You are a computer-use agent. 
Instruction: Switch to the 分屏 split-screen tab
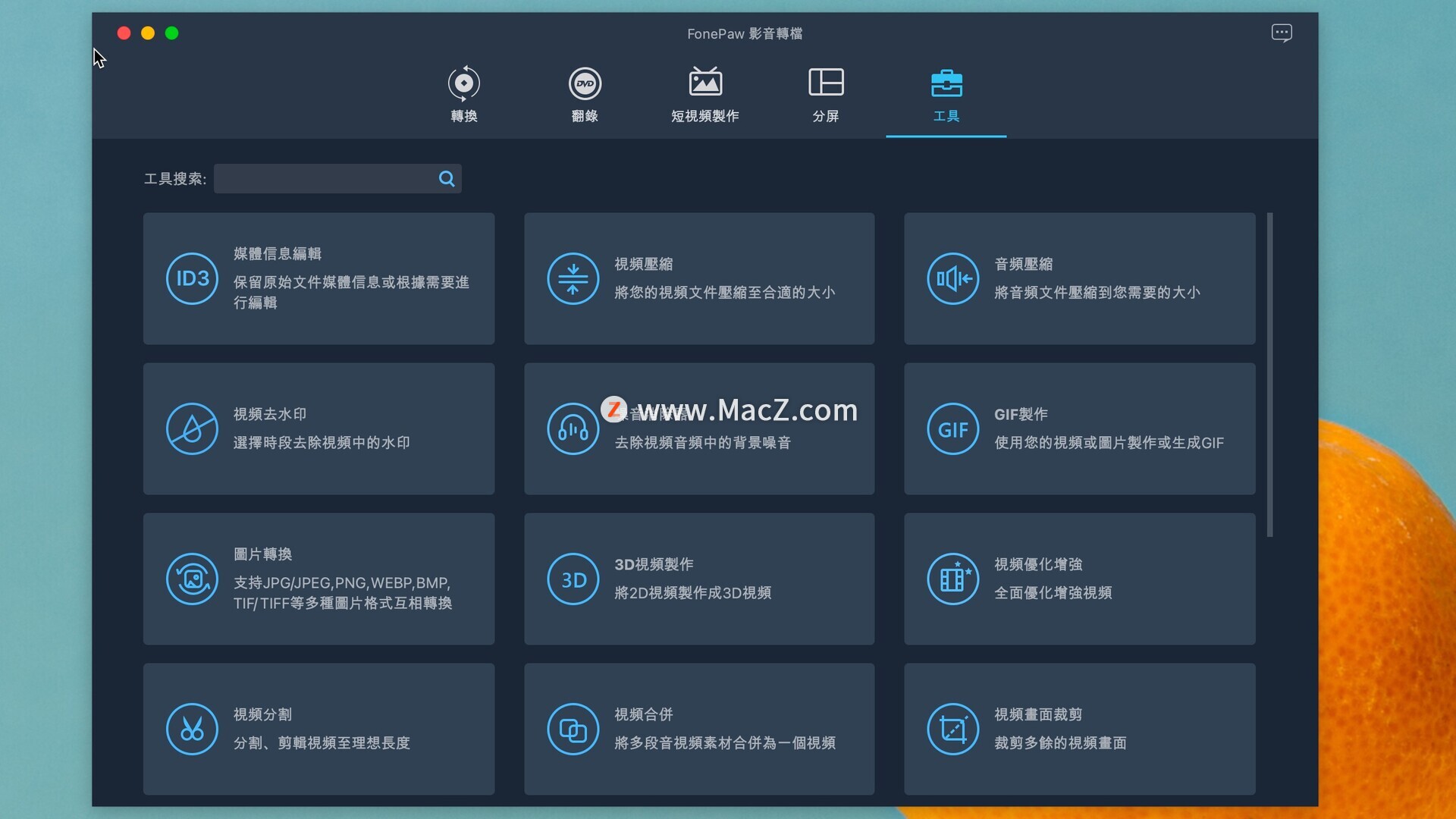[x=826, y=95]
